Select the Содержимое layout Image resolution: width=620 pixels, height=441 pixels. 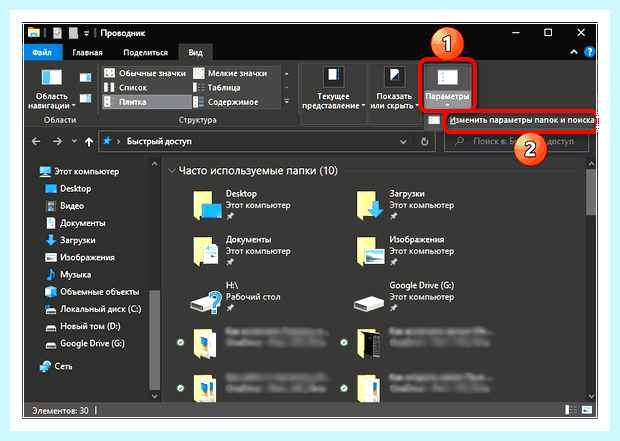pos(226,102)
